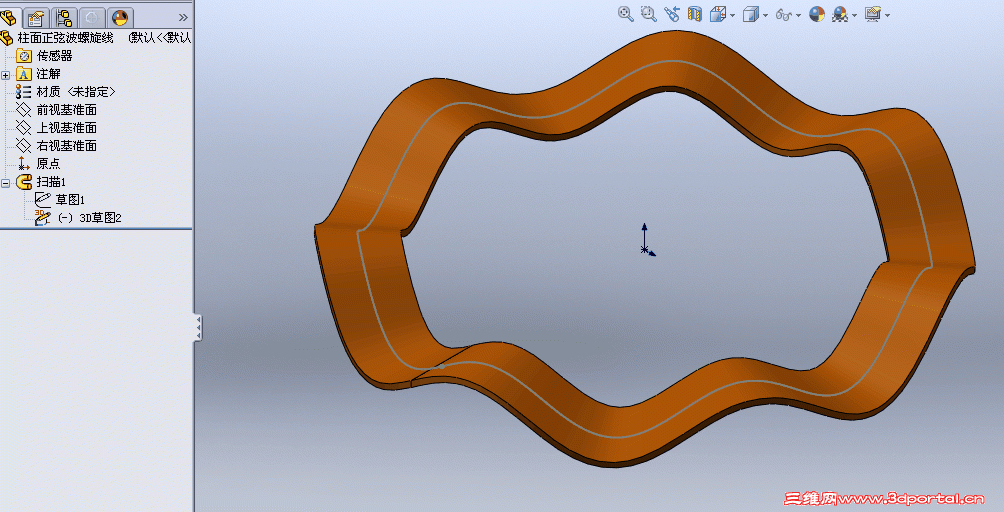1004x512 pixels.
Task: Open the FeatureManager design tree tab
Action: (9, 17)
